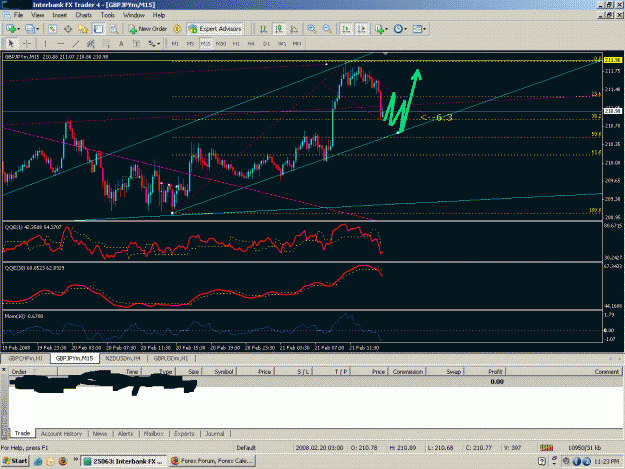Image resolution: width=625 pixels, height=469 pixels.
Task: Show the Market Watch window
Action: click(53, 29)
